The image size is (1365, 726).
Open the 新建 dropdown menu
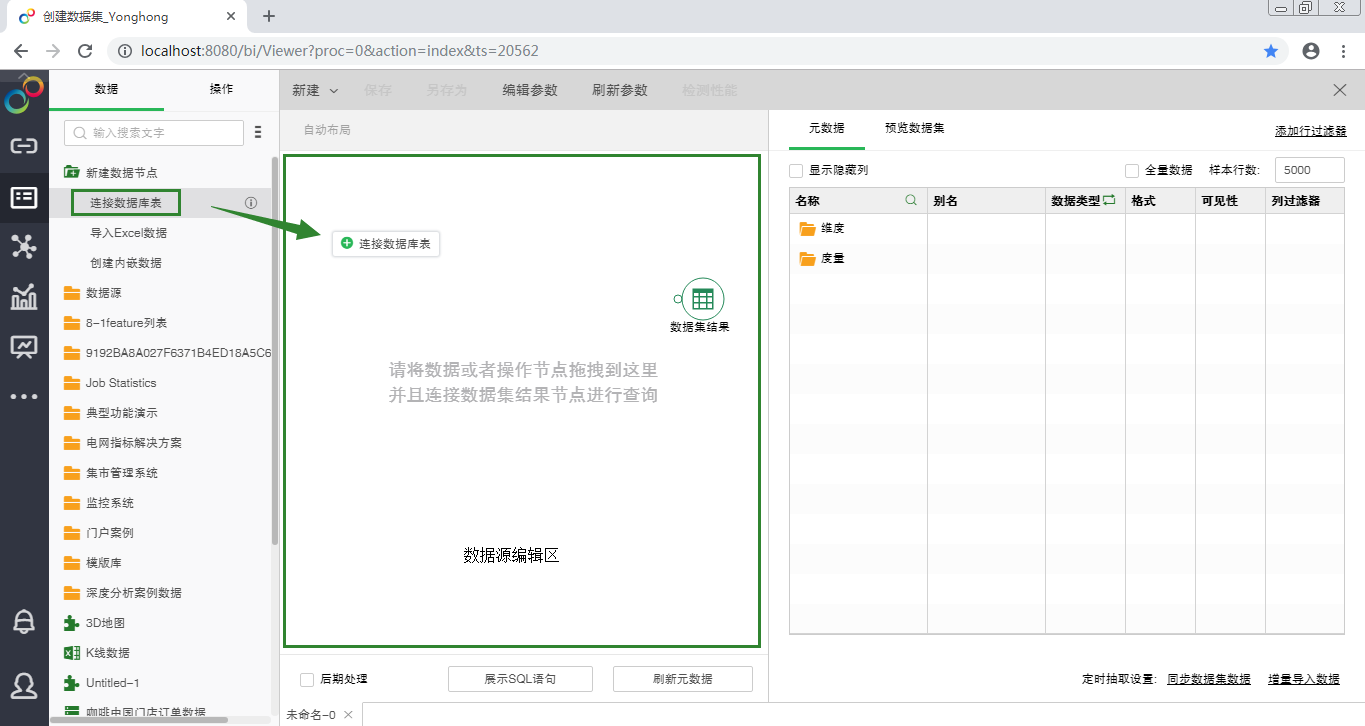[x=315, y=90]
